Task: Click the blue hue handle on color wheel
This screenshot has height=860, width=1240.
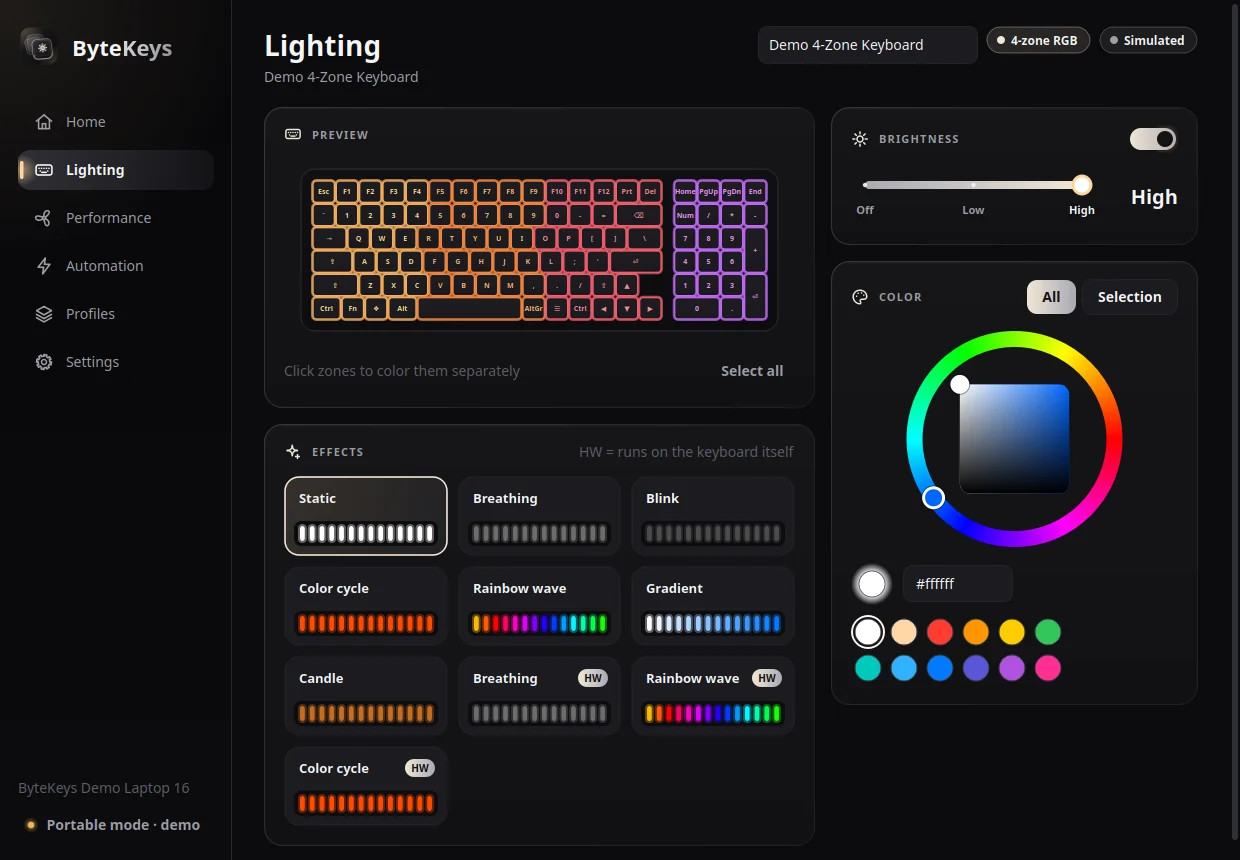Action: click(x=933, y=497)
